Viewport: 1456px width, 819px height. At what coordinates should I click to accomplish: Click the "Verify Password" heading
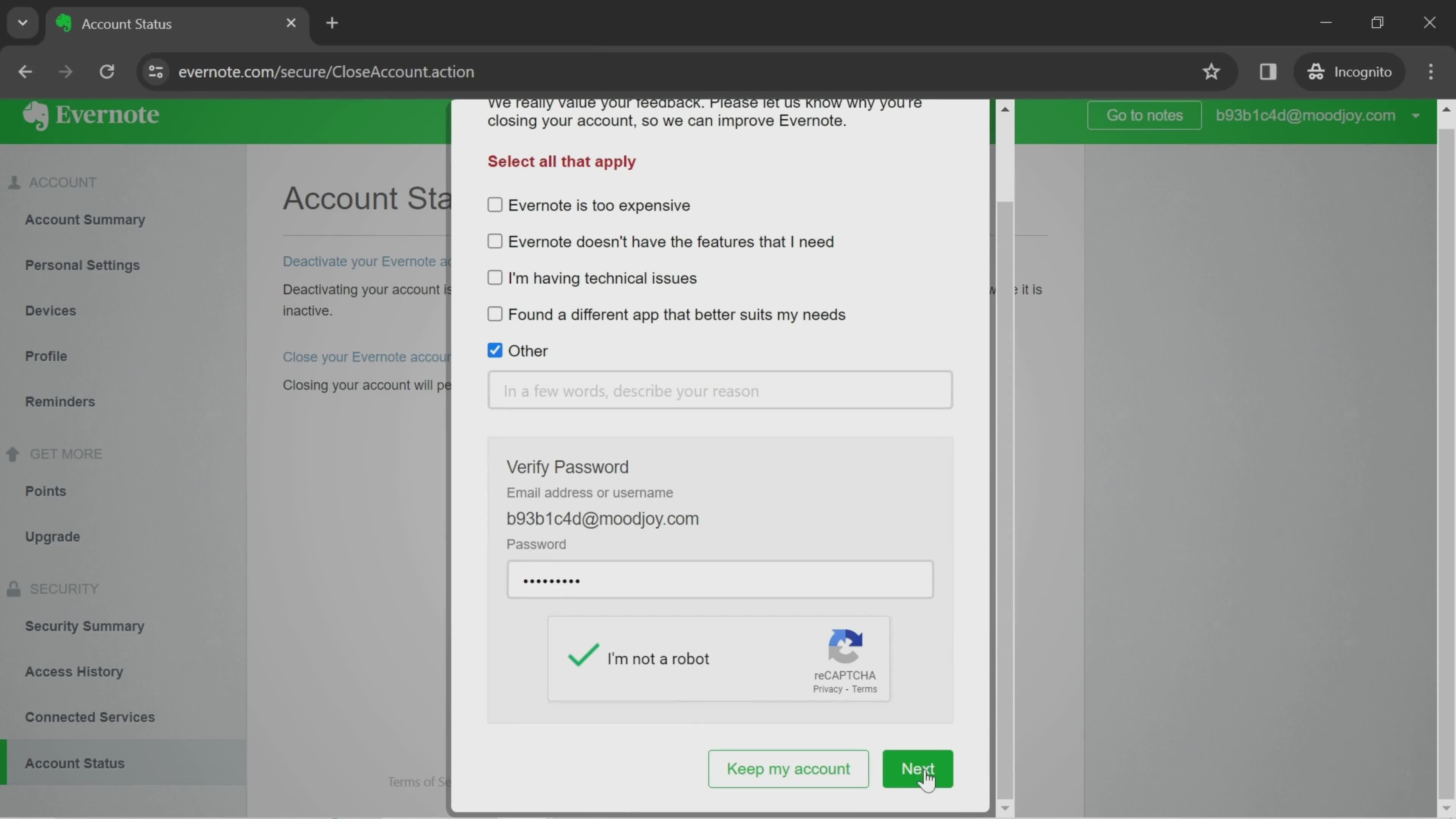pos(567,467)
